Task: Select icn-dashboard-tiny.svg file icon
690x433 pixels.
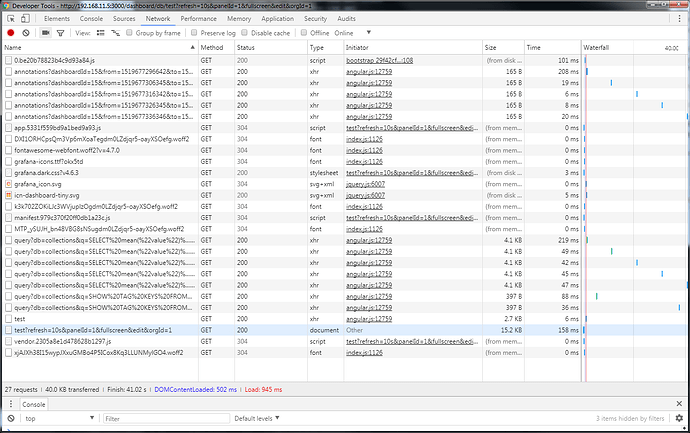Action: 8,195
